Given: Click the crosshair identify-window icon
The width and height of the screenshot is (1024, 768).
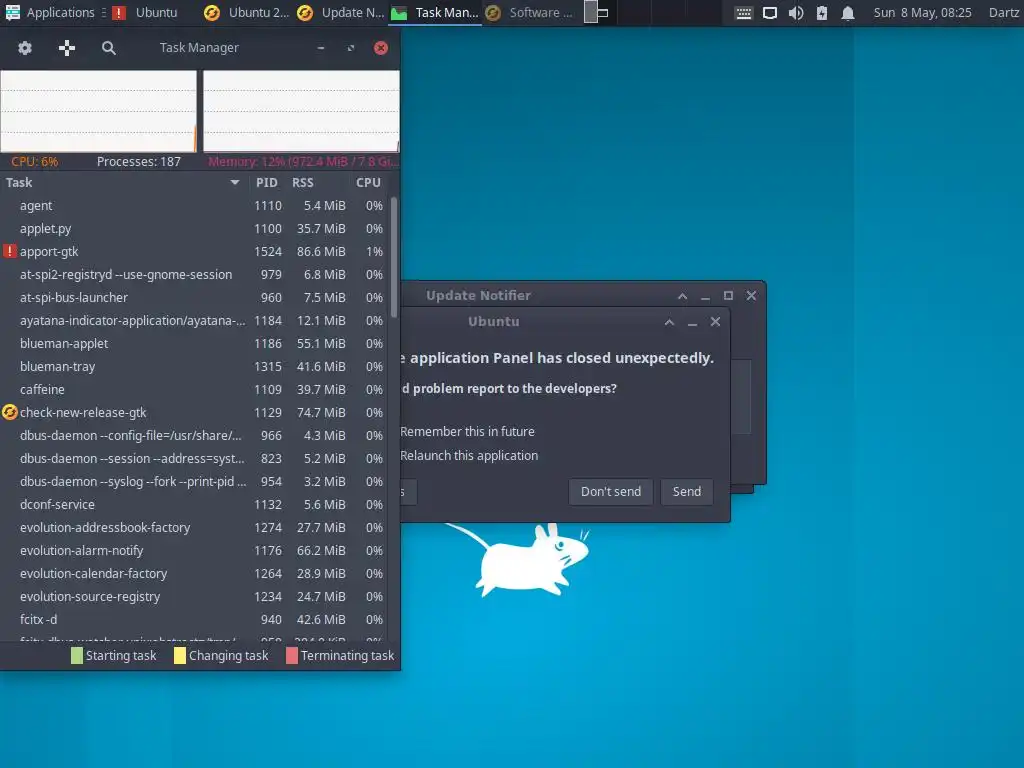Looking at the screenshot, I should pos(67,48).
